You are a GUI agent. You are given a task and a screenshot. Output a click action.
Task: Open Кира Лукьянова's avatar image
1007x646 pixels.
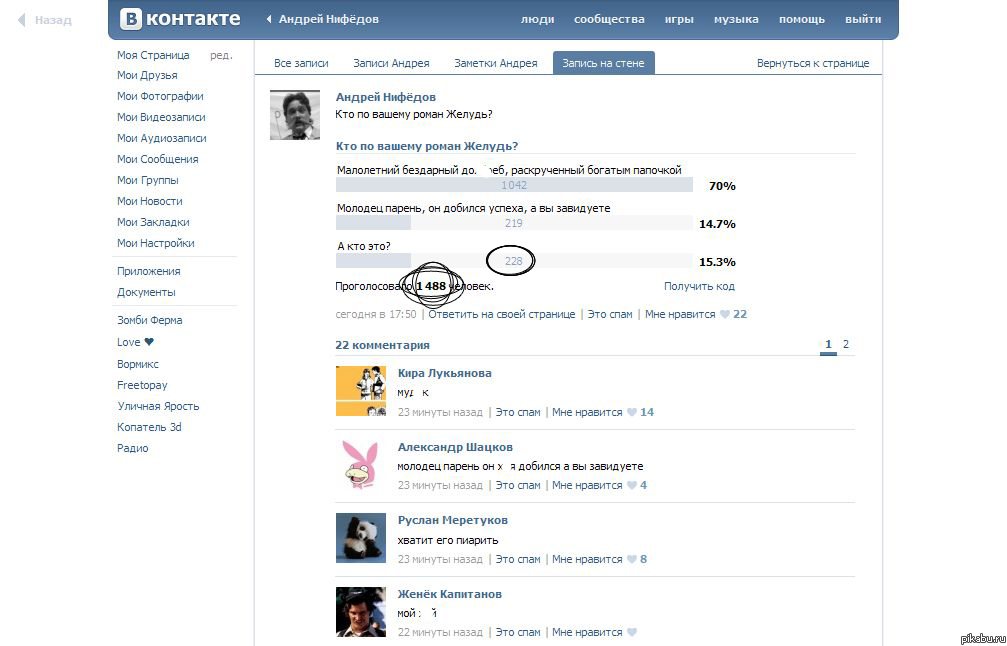point(361,391)
